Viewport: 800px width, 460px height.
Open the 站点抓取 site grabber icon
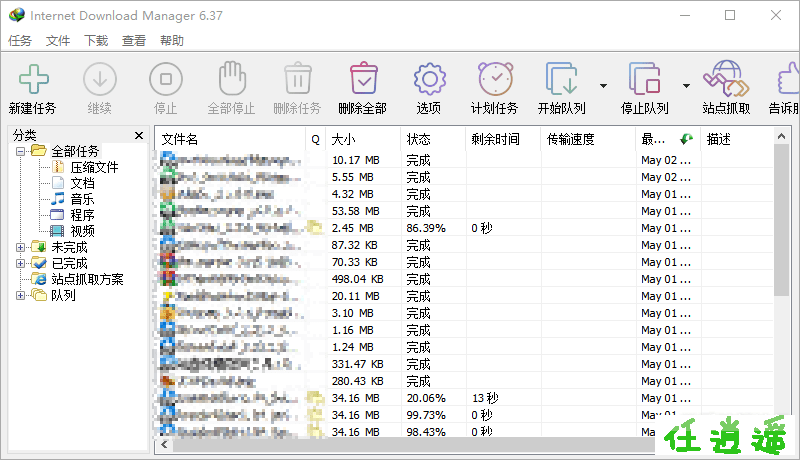(x=726, y=79)
